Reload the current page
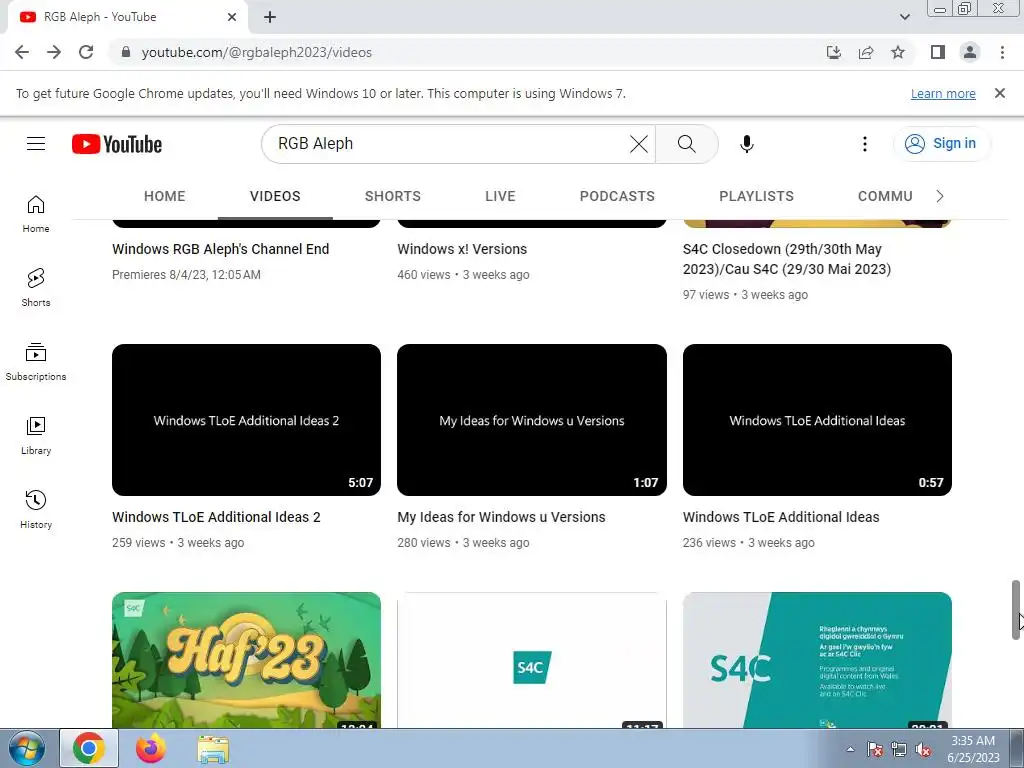This screenshot has height=768, width=1024. tap(86, 52)
